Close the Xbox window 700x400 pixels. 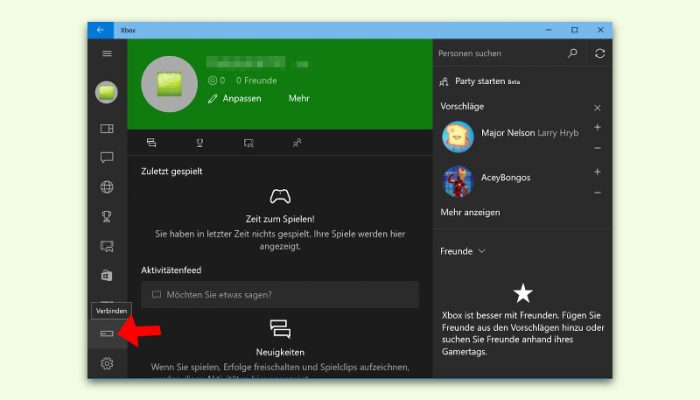tap(600, 30)
